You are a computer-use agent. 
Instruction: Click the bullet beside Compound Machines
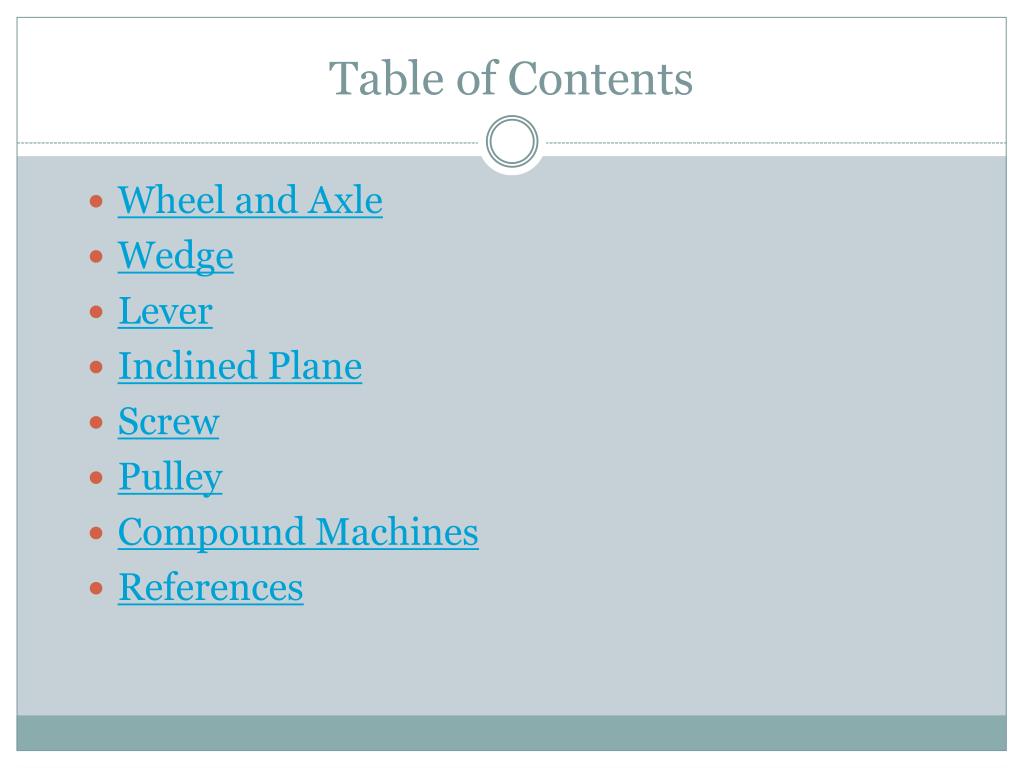[96, 534]
